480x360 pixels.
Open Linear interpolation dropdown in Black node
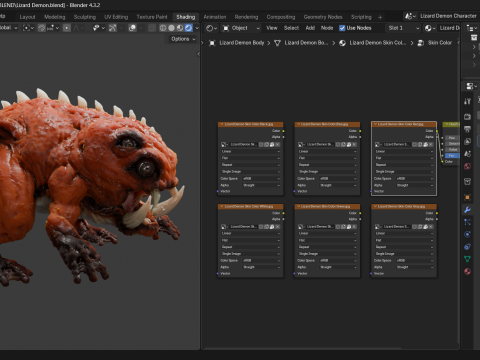click(250, 151)
